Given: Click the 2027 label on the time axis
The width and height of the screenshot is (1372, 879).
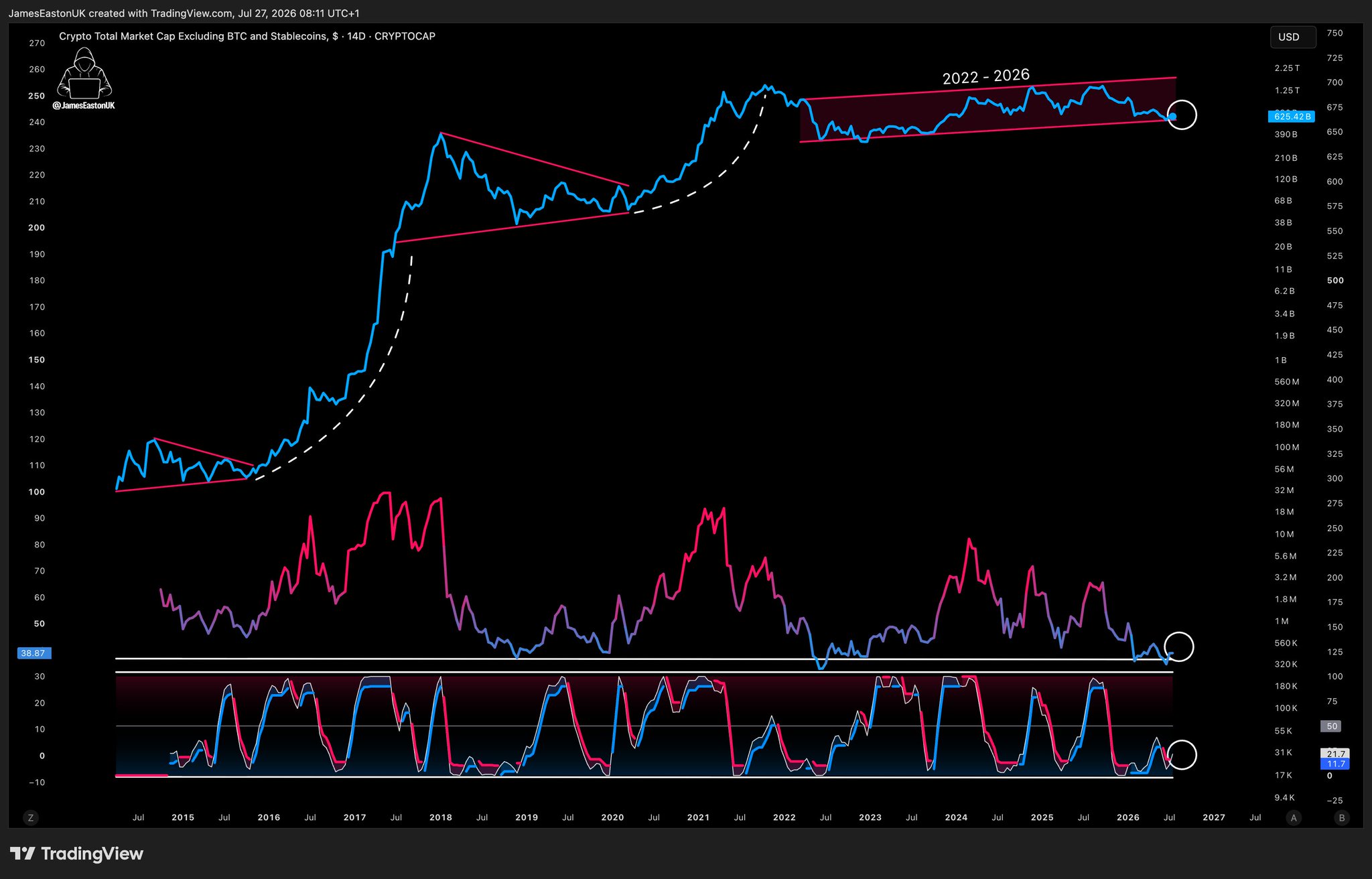Looking at the screenshot, I should coord(1214,817).
